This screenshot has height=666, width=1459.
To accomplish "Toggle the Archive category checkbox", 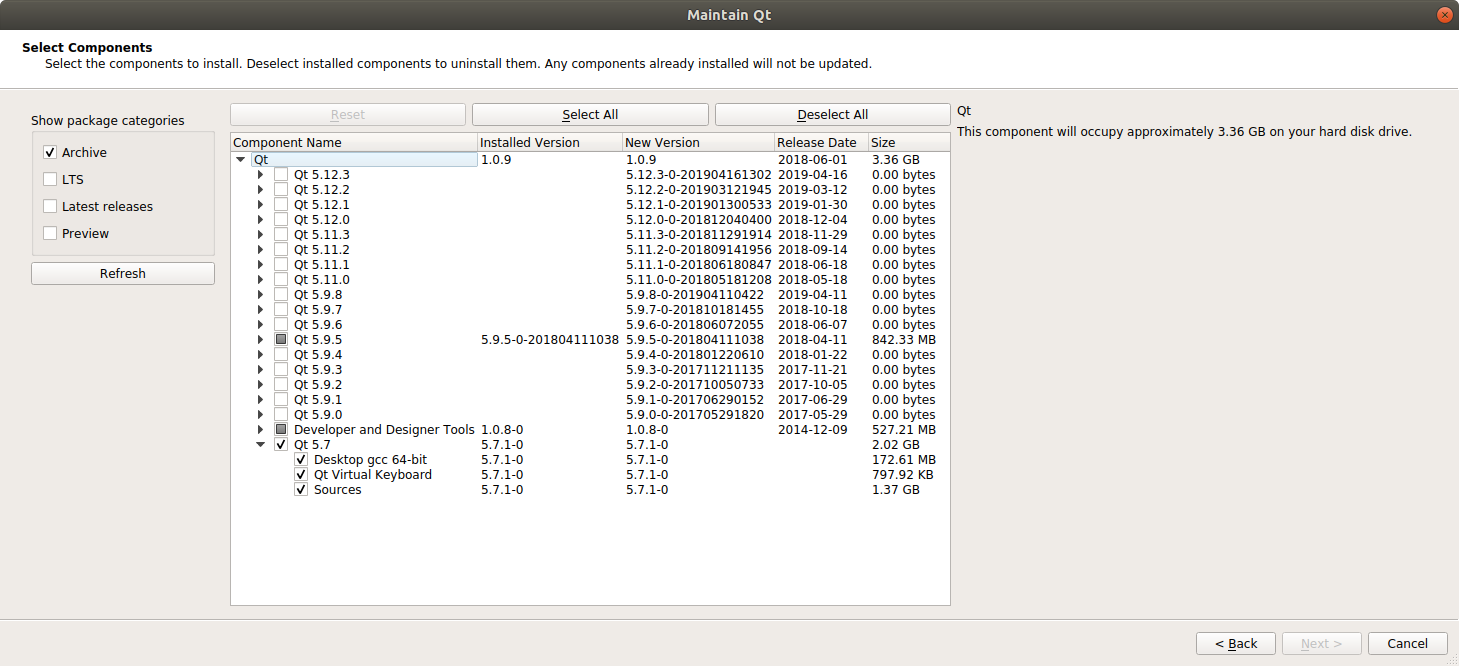I will 50,153.
